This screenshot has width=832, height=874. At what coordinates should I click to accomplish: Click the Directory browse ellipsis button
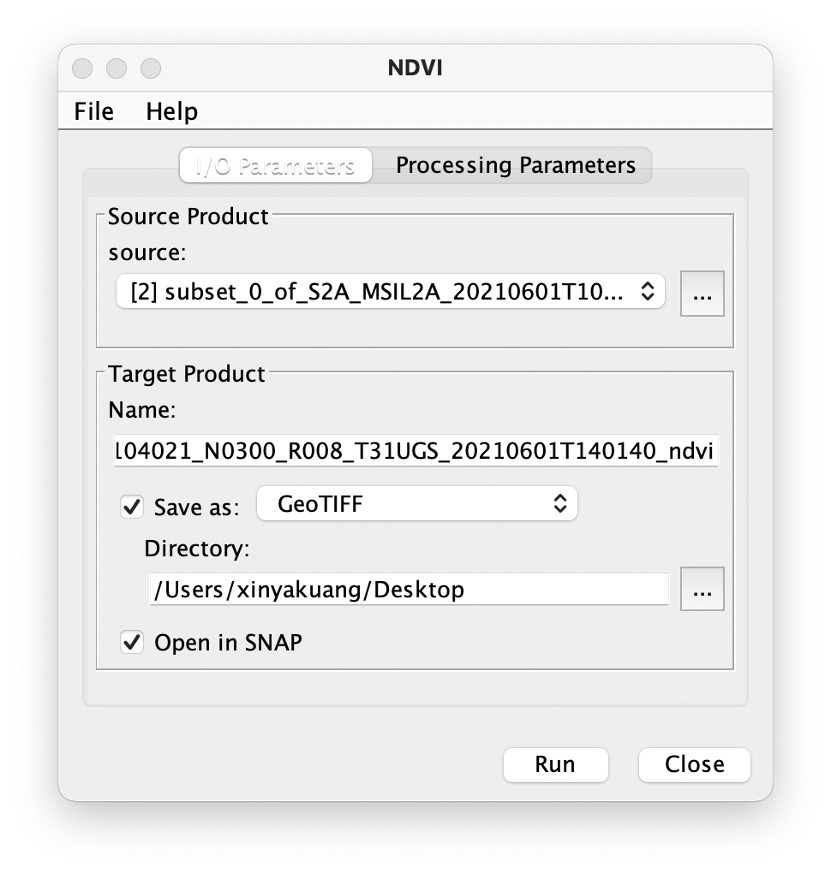tap(702, 589)
